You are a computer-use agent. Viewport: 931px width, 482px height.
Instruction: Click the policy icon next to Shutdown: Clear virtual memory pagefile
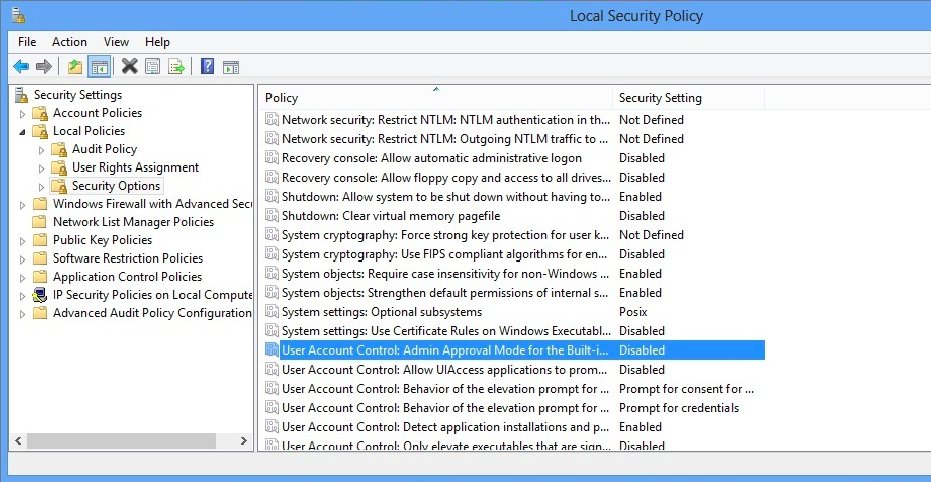[271, 215]
